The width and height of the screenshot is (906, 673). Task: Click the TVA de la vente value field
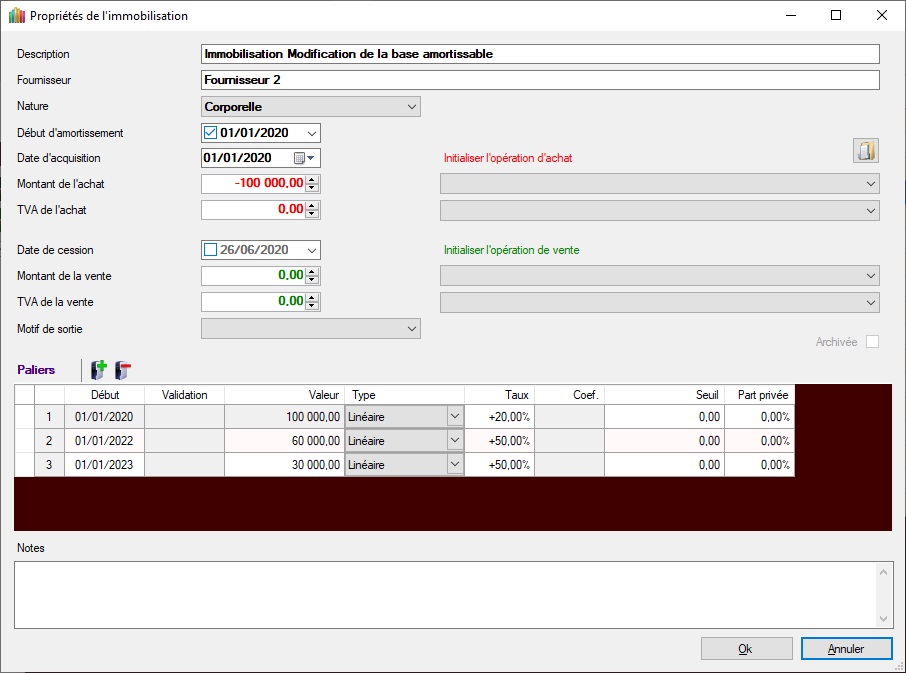(254, 302)
